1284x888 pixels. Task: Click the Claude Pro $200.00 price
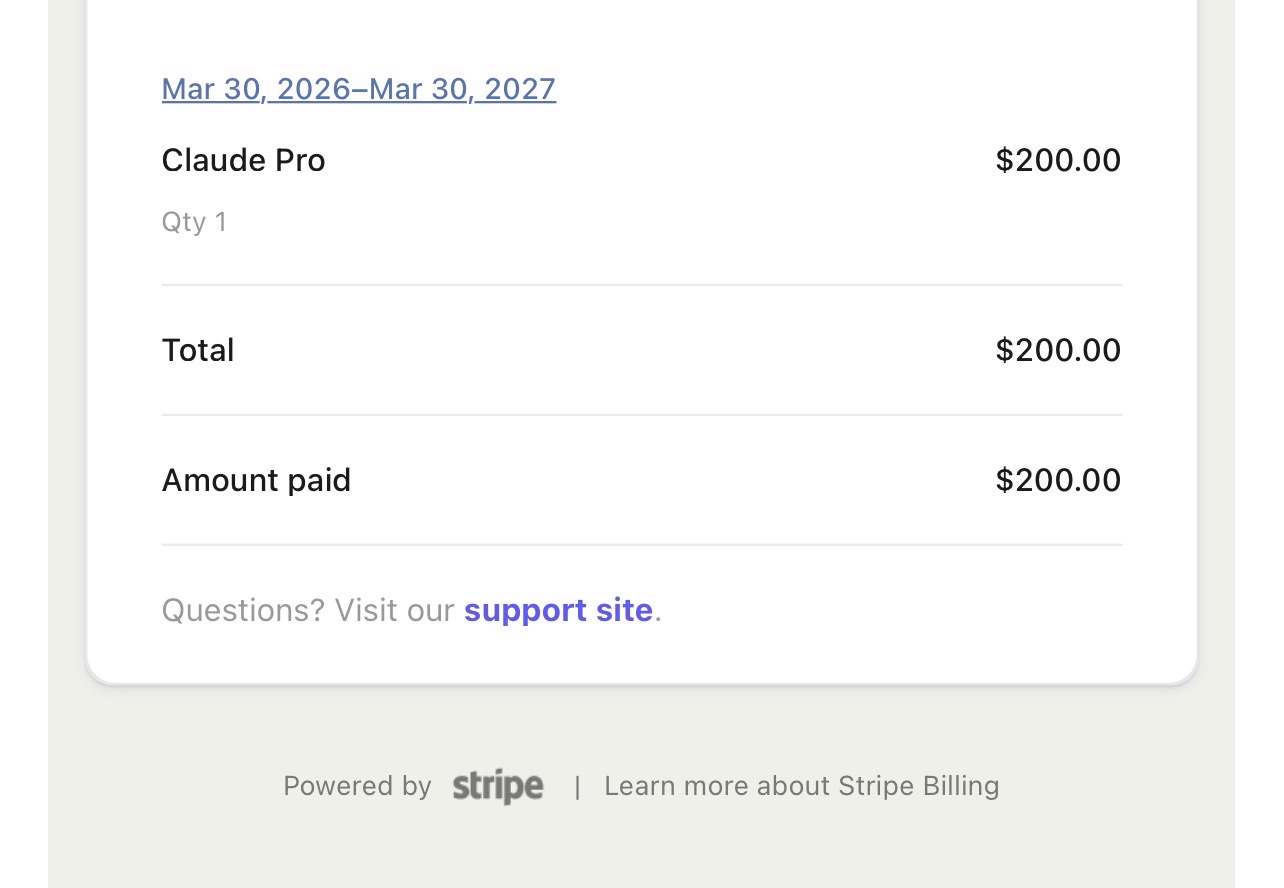tap(1057, 160)
